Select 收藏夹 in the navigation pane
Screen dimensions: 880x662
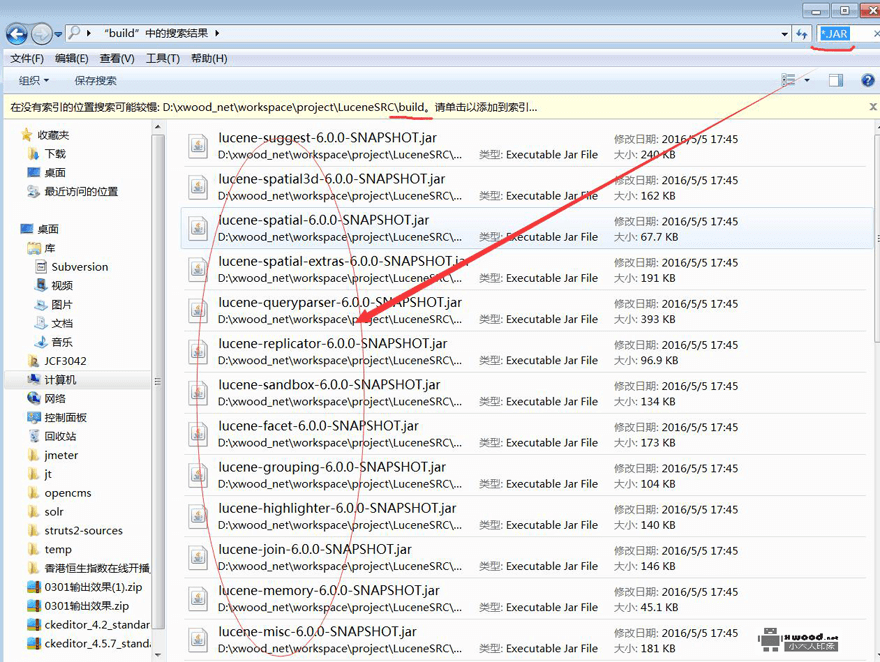[45, 135]
